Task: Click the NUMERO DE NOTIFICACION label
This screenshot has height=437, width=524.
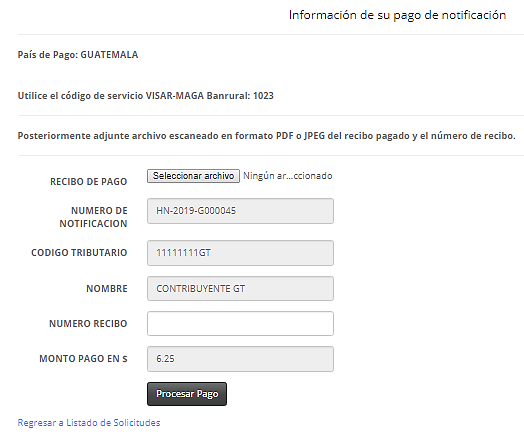Action: (94, 217)
